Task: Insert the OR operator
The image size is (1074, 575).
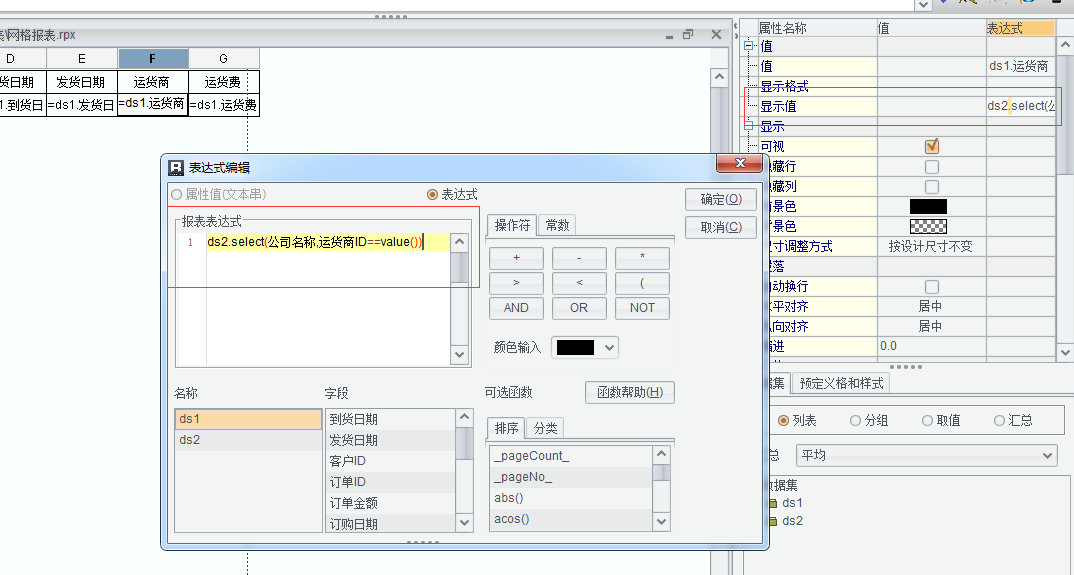Action: tap(579, 308)
